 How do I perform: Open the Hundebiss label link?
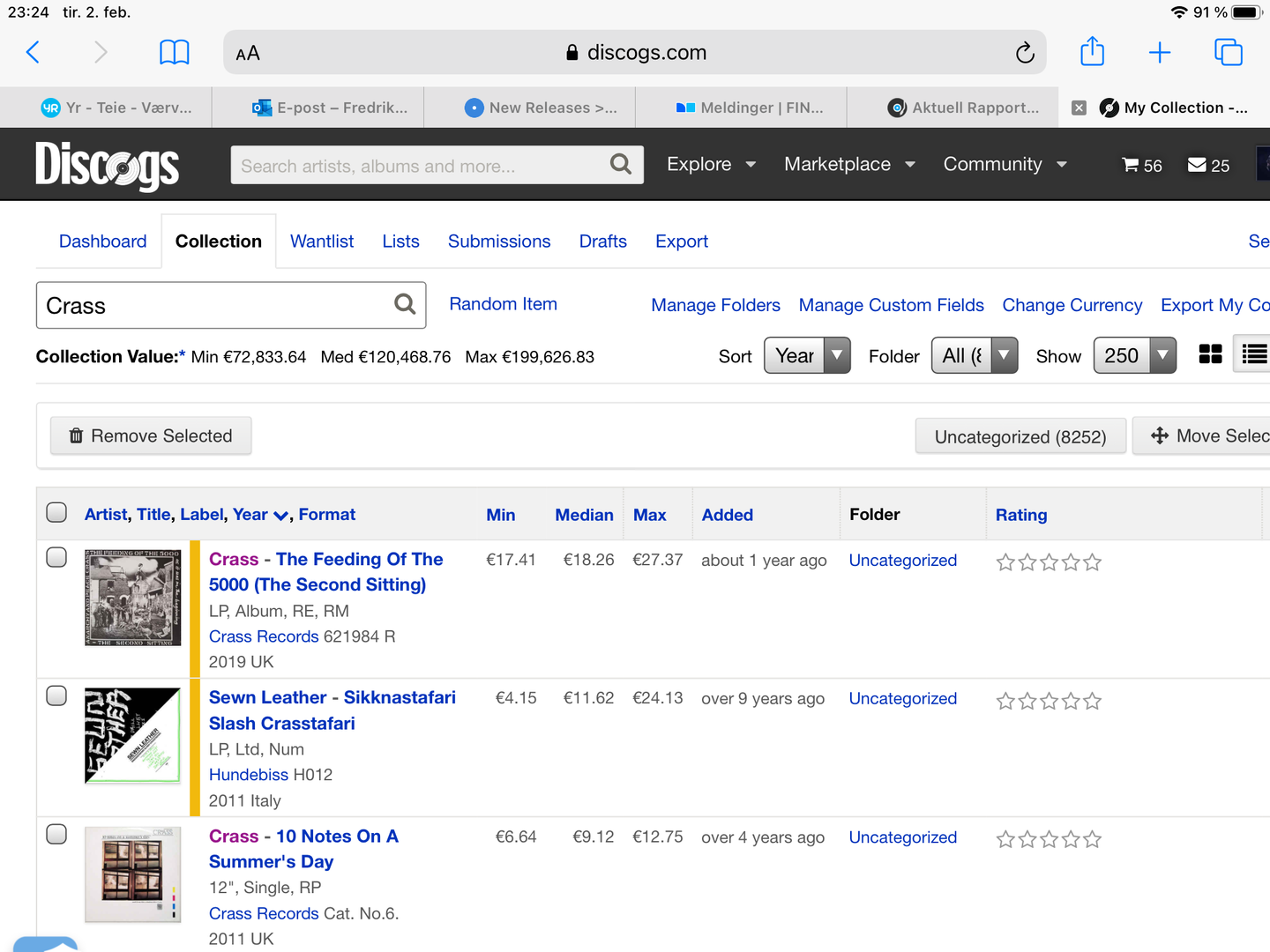[x=249, y=775]
